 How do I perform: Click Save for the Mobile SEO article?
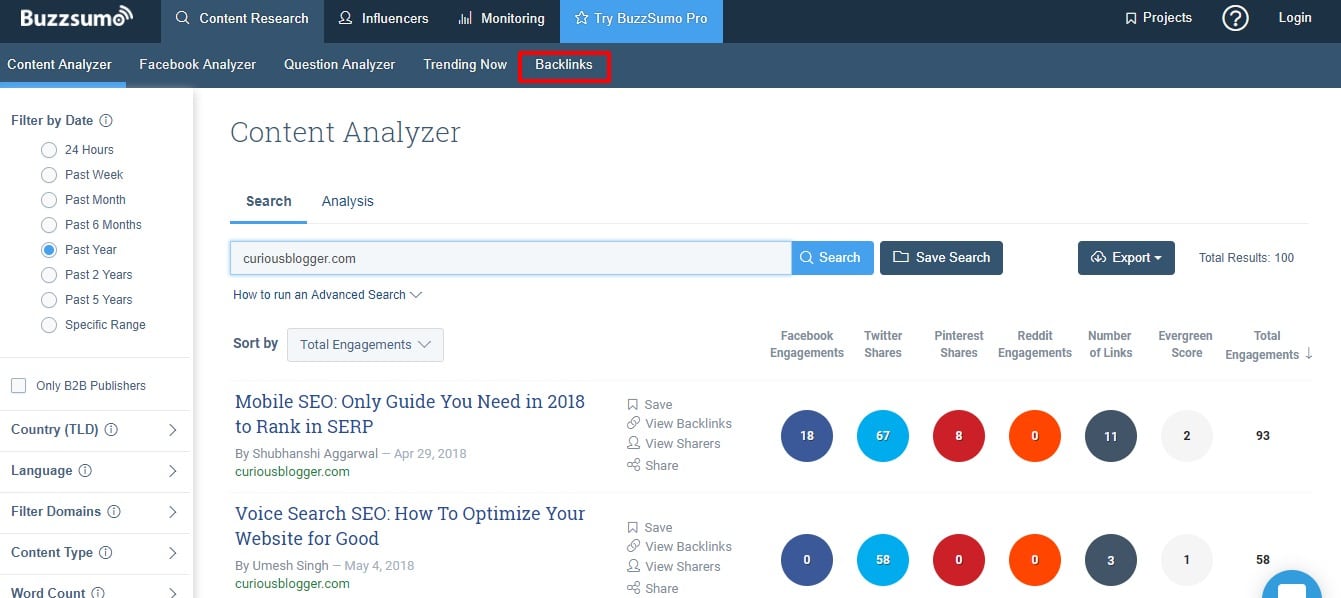(649, 405)
